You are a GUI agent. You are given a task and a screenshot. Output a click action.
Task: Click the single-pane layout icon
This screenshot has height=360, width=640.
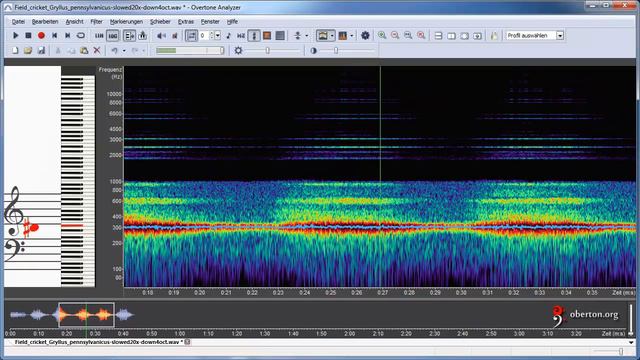pos(451,36)
